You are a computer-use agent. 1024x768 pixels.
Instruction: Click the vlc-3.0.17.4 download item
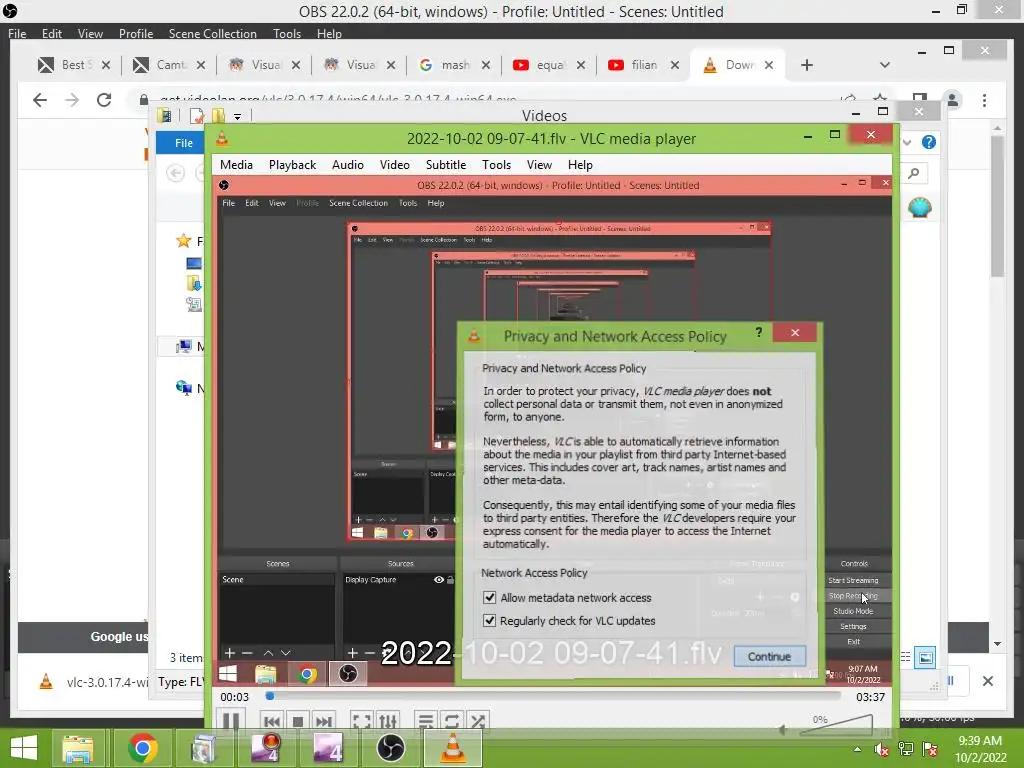point(95,682)
